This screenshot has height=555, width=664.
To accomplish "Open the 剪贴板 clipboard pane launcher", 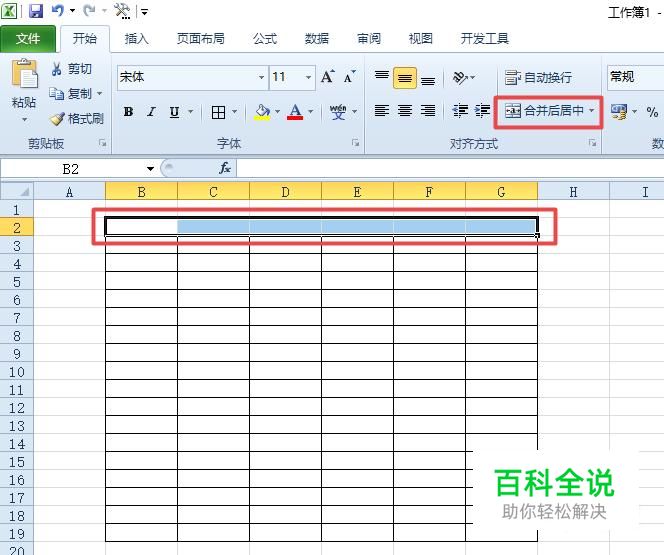I will click(102, 143).
